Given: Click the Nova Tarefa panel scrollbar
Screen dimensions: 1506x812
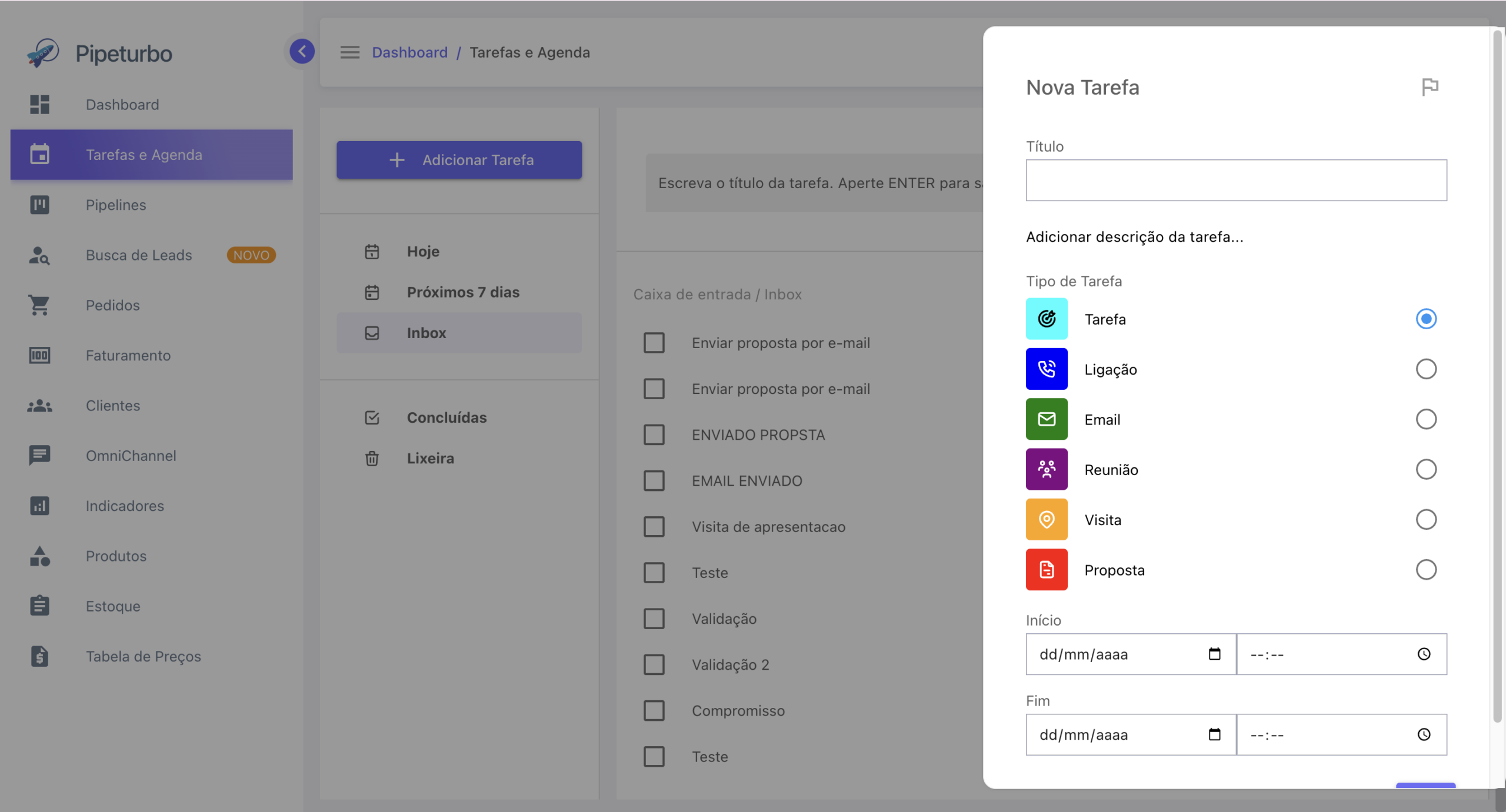Looking at the screenshot, I should [x=1498, y=376].
